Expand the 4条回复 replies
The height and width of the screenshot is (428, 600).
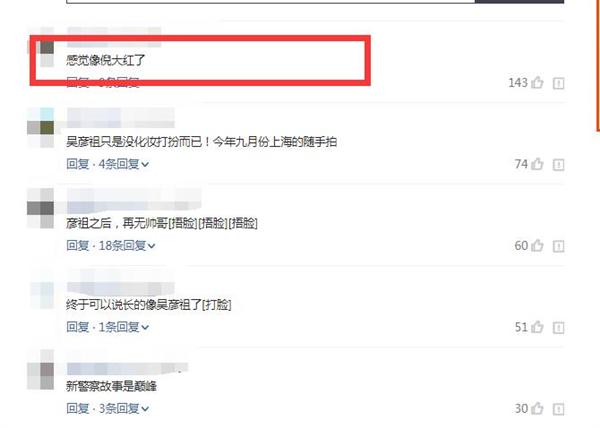pos(124,164)
